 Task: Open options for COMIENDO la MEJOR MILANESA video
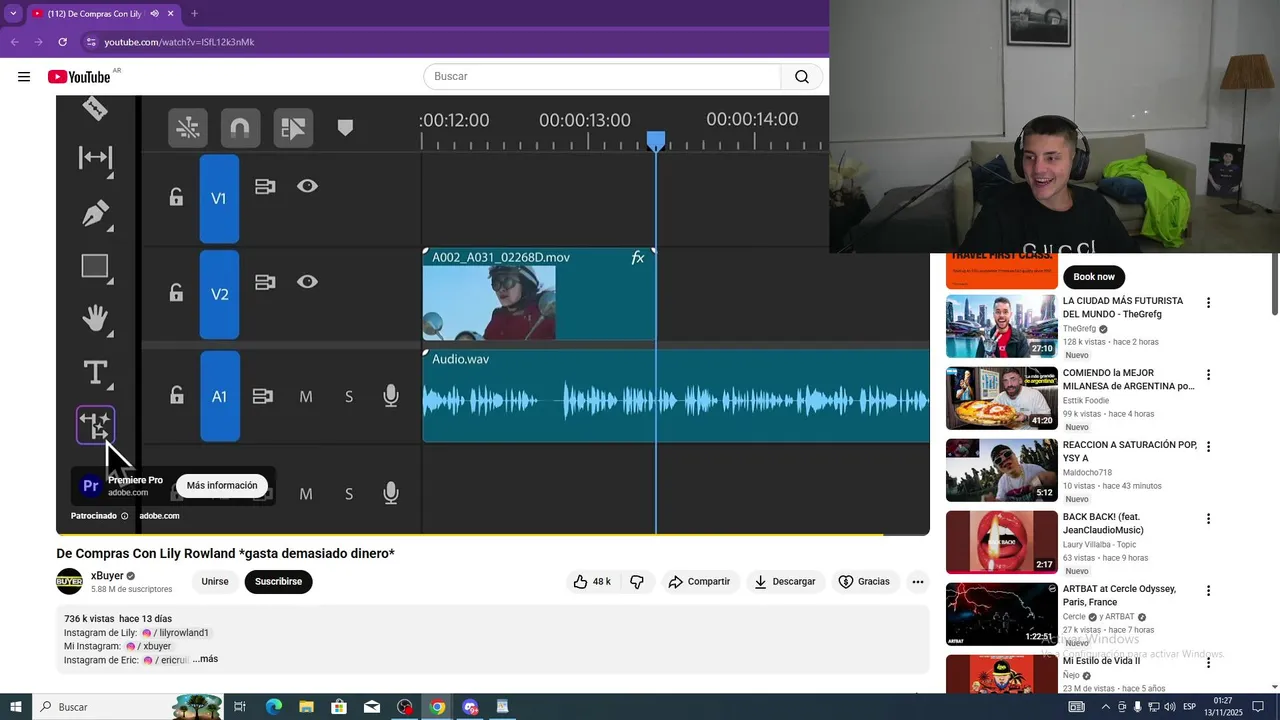click(1208, 375)
